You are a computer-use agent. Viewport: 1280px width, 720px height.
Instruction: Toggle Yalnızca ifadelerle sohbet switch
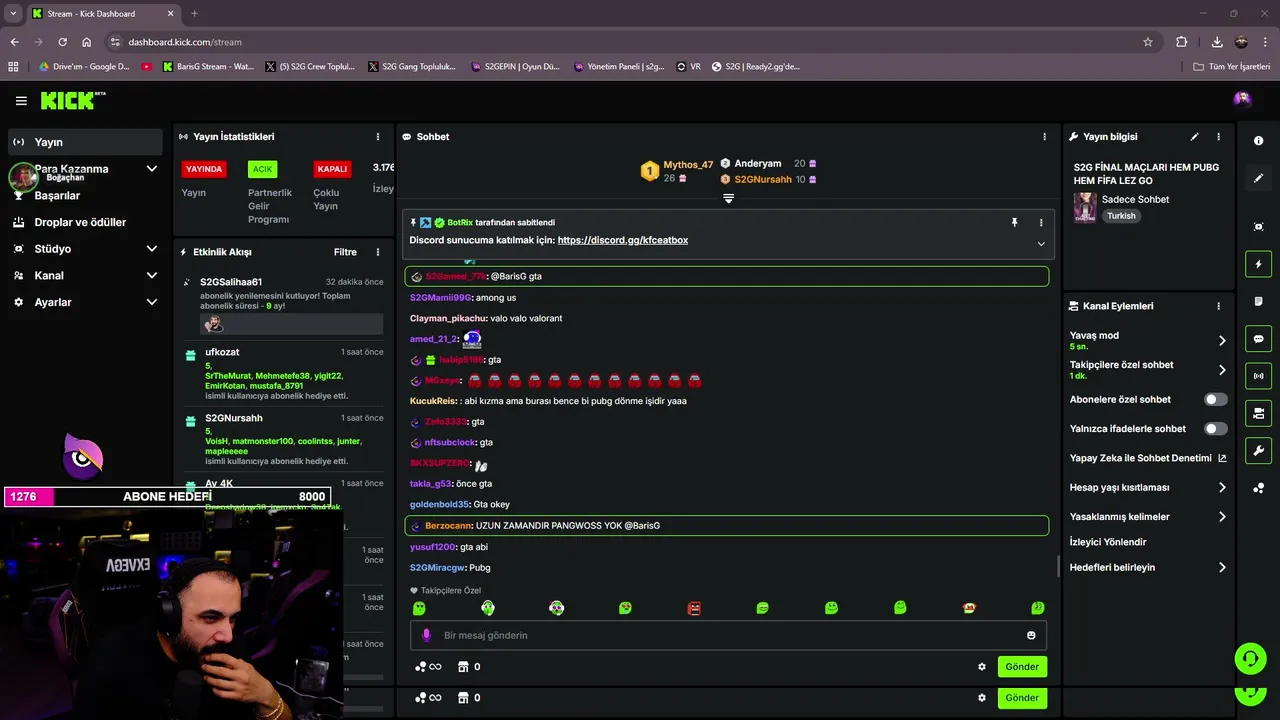click(x=1215, y=429)
